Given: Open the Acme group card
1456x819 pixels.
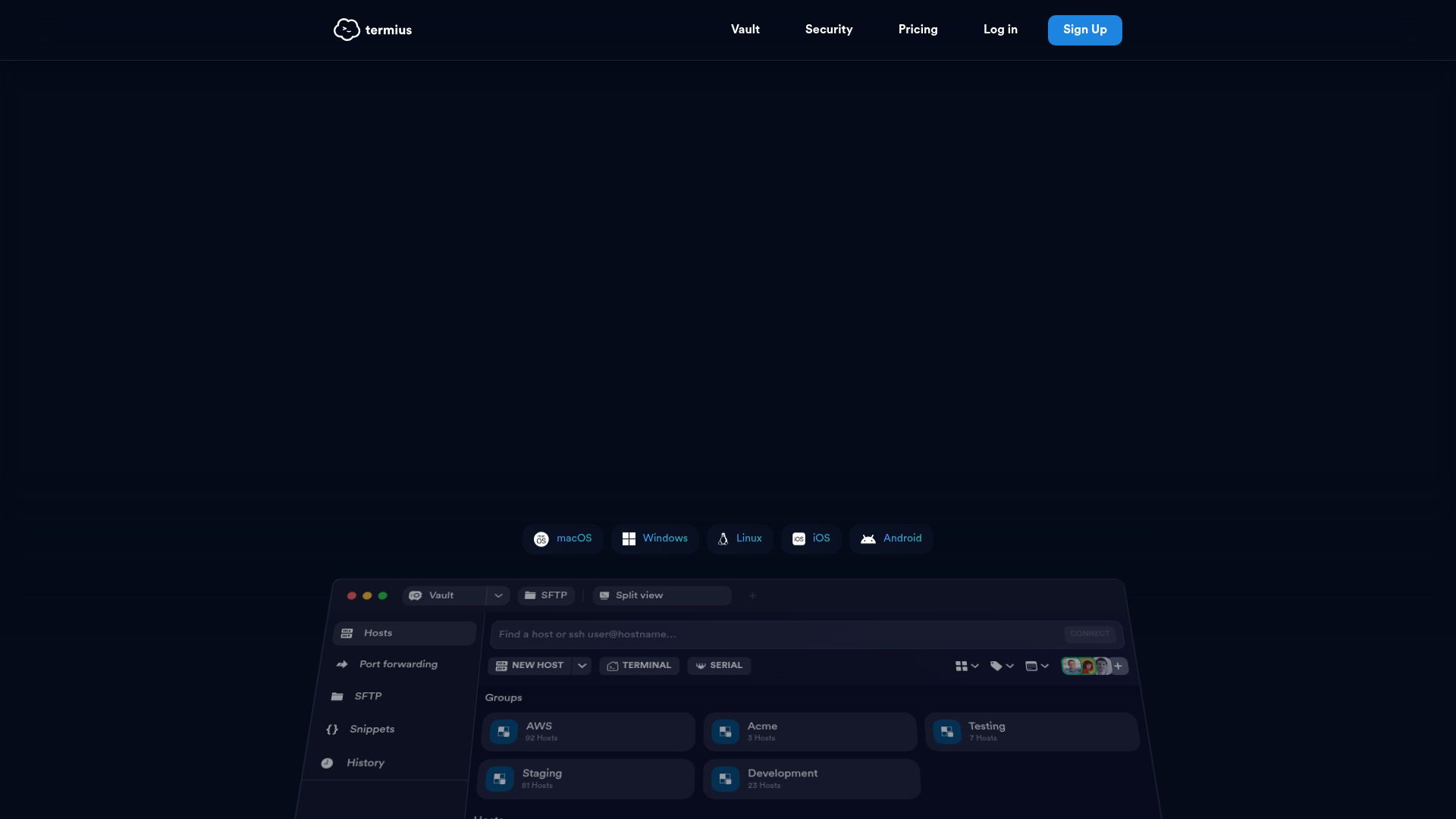Looking at the screenshot, I should (810, 732).
